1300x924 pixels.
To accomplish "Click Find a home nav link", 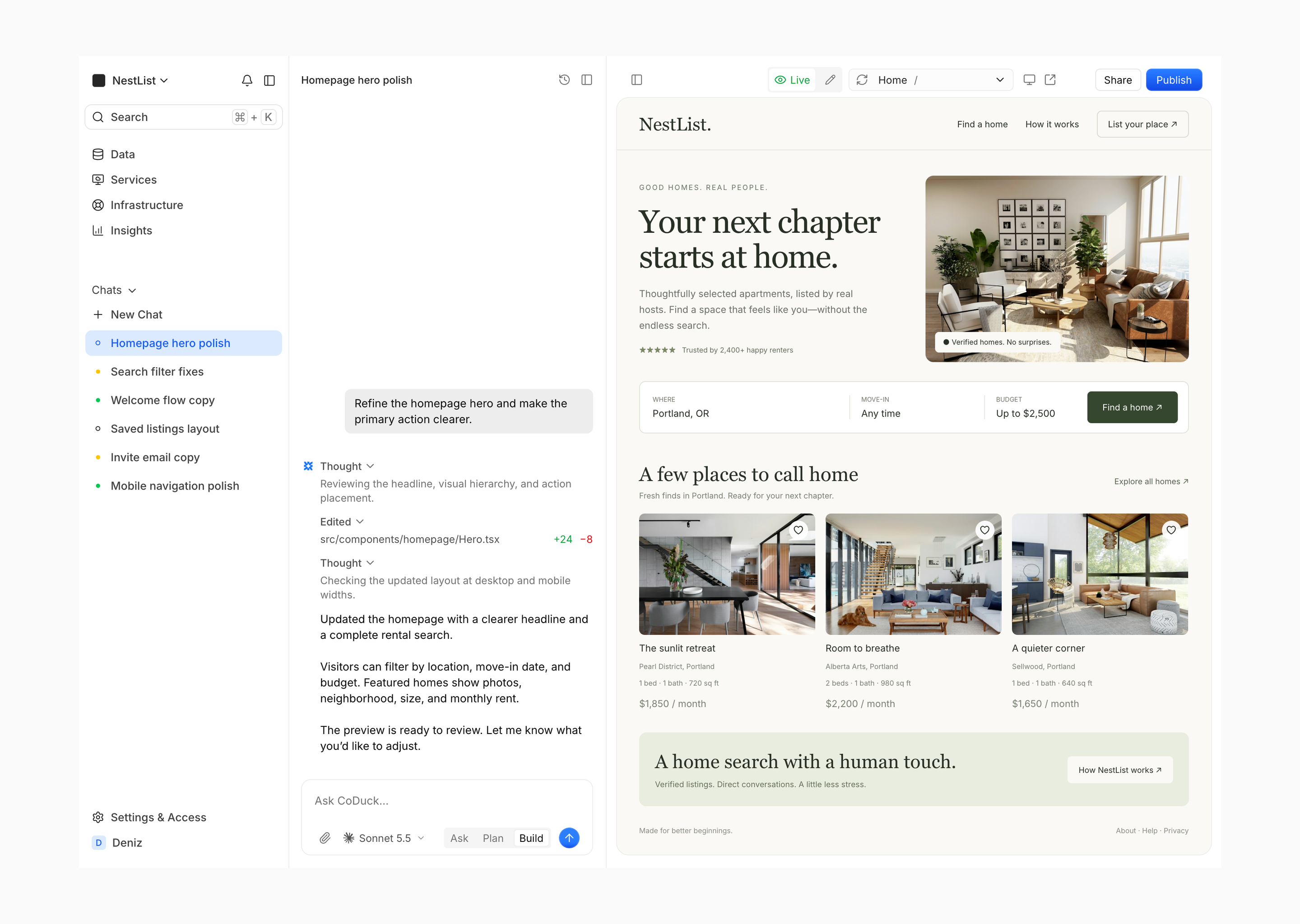I will click(x=982, y=124).
